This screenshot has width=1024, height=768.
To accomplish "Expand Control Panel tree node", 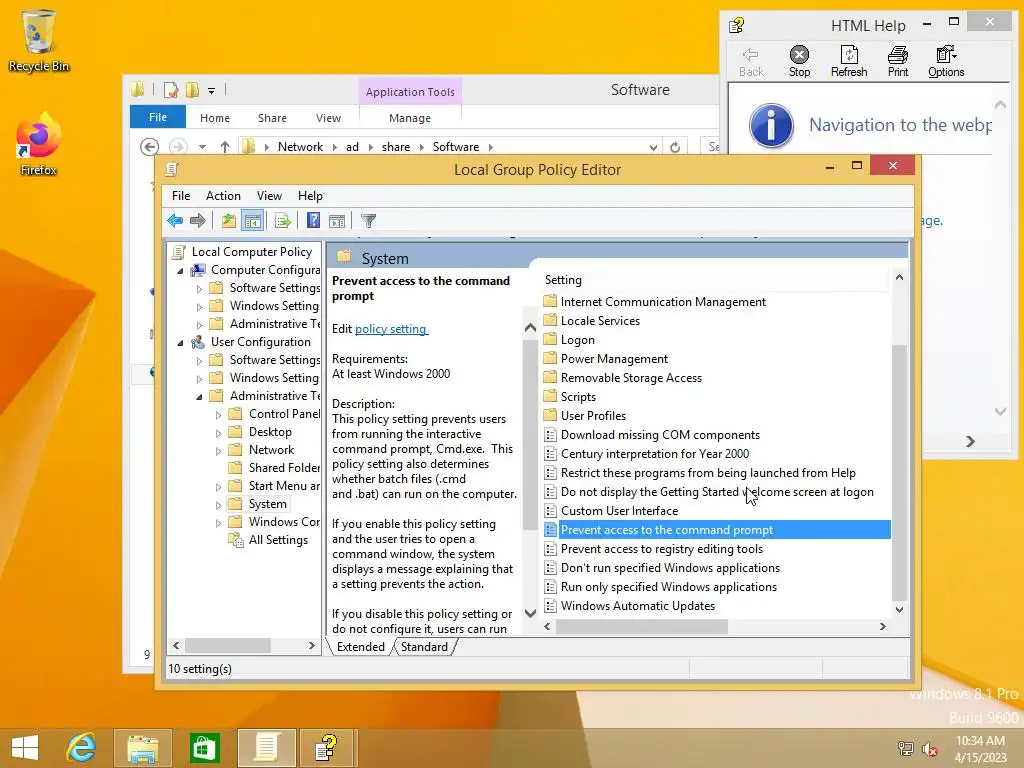I will click(218, 415).
